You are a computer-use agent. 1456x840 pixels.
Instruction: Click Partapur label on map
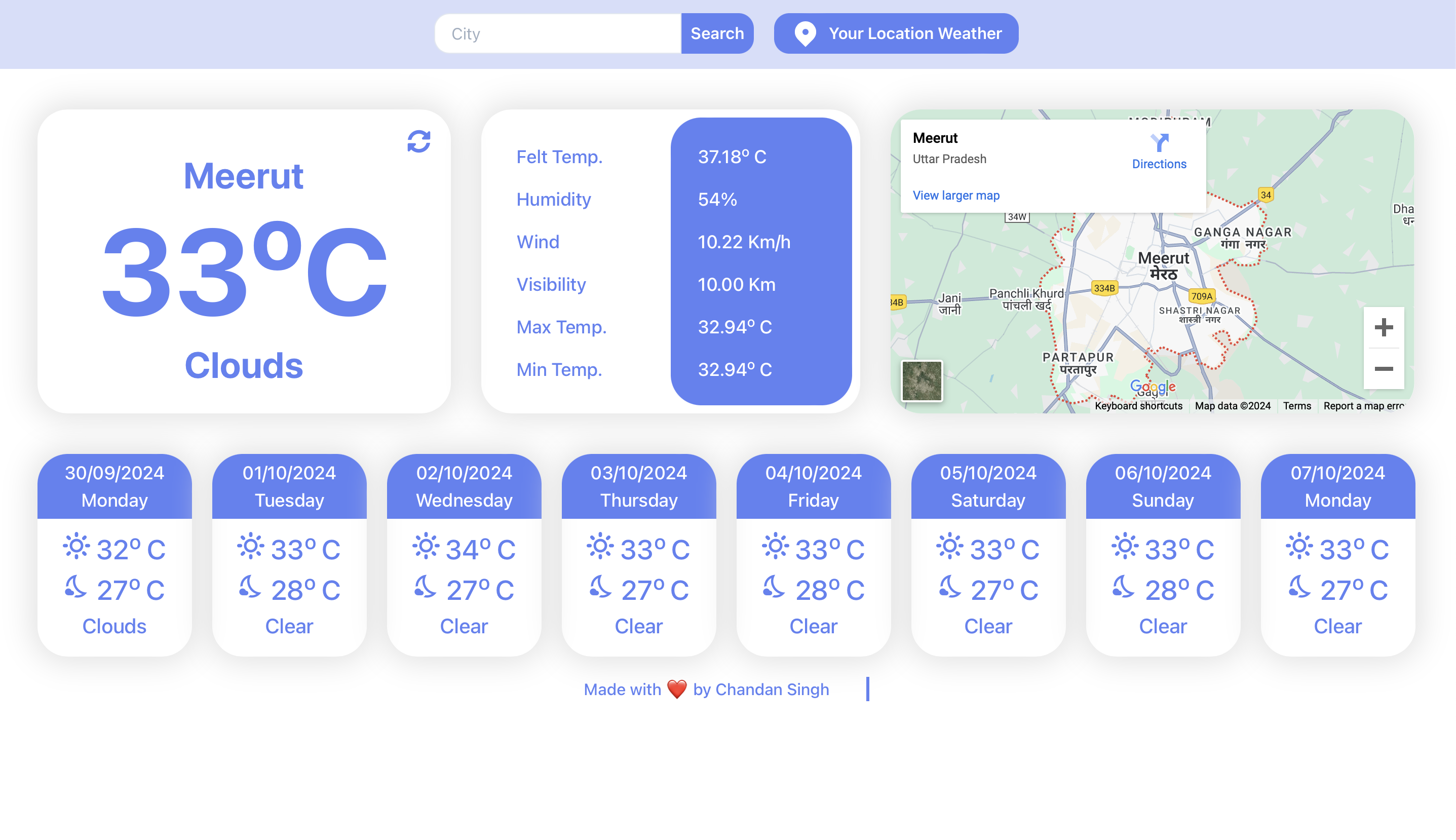click(x=1078, y=363)
